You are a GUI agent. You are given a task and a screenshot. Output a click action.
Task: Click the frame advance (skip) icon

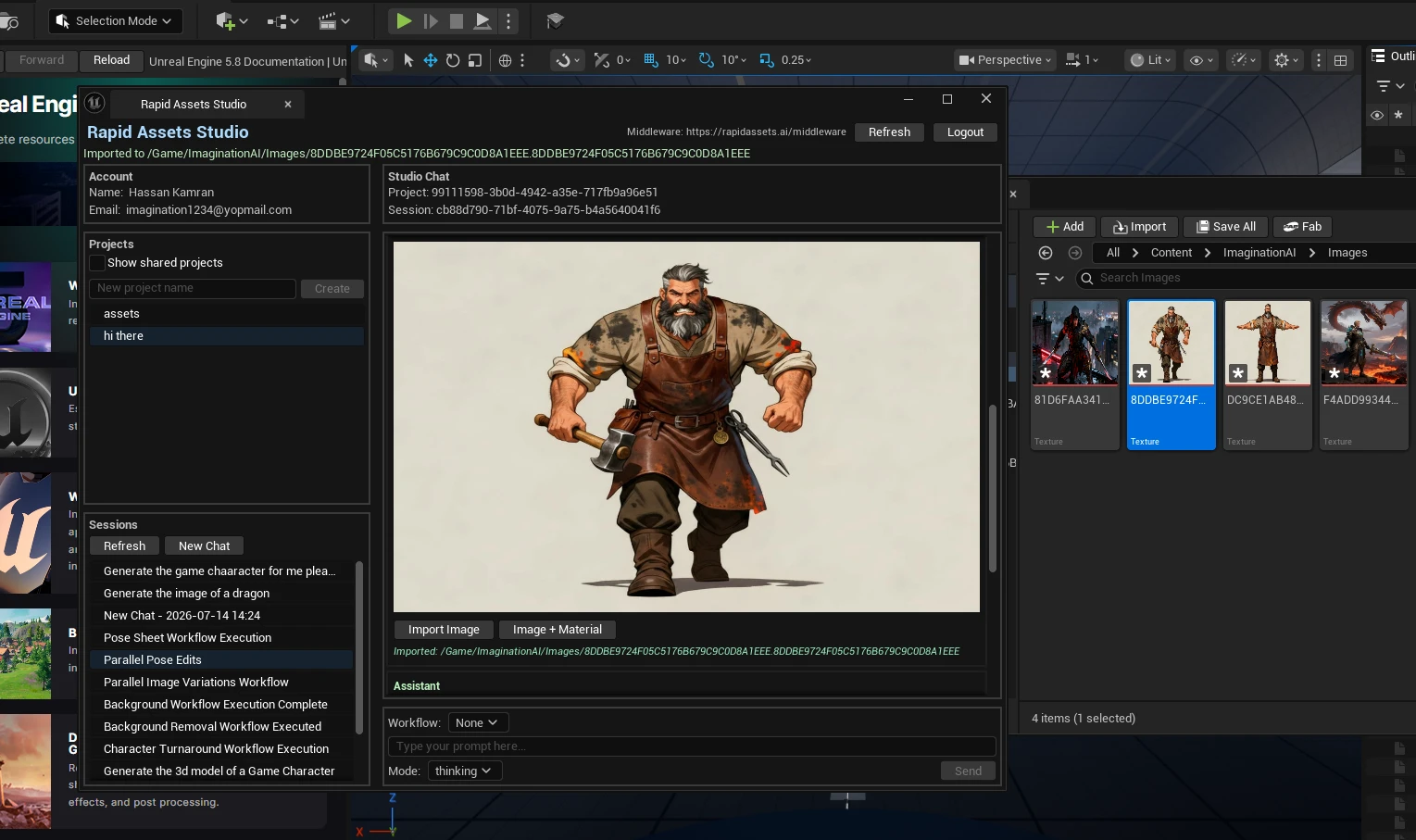pyautogui.click(x=431, y=20)
